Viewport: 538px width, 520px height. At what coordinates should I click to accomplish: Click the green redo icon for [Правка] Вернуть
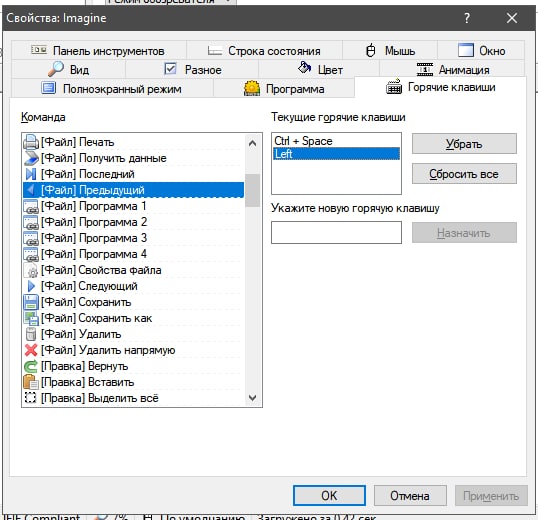pyautogui.click(x=31, y=366)
